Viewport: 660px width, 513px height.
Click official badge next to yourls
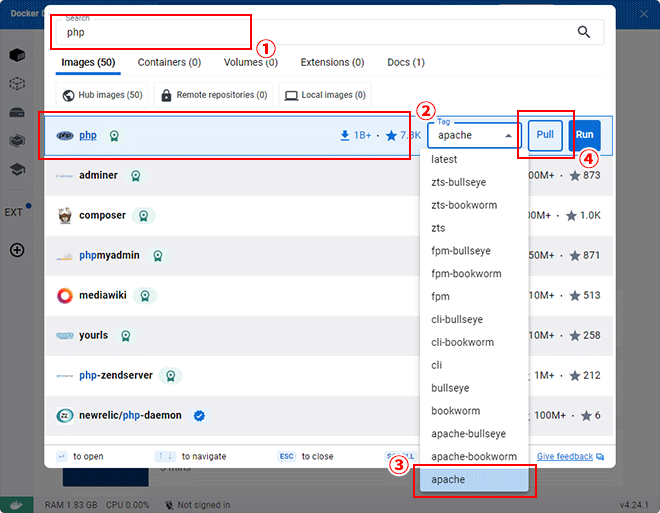(125, 335)
